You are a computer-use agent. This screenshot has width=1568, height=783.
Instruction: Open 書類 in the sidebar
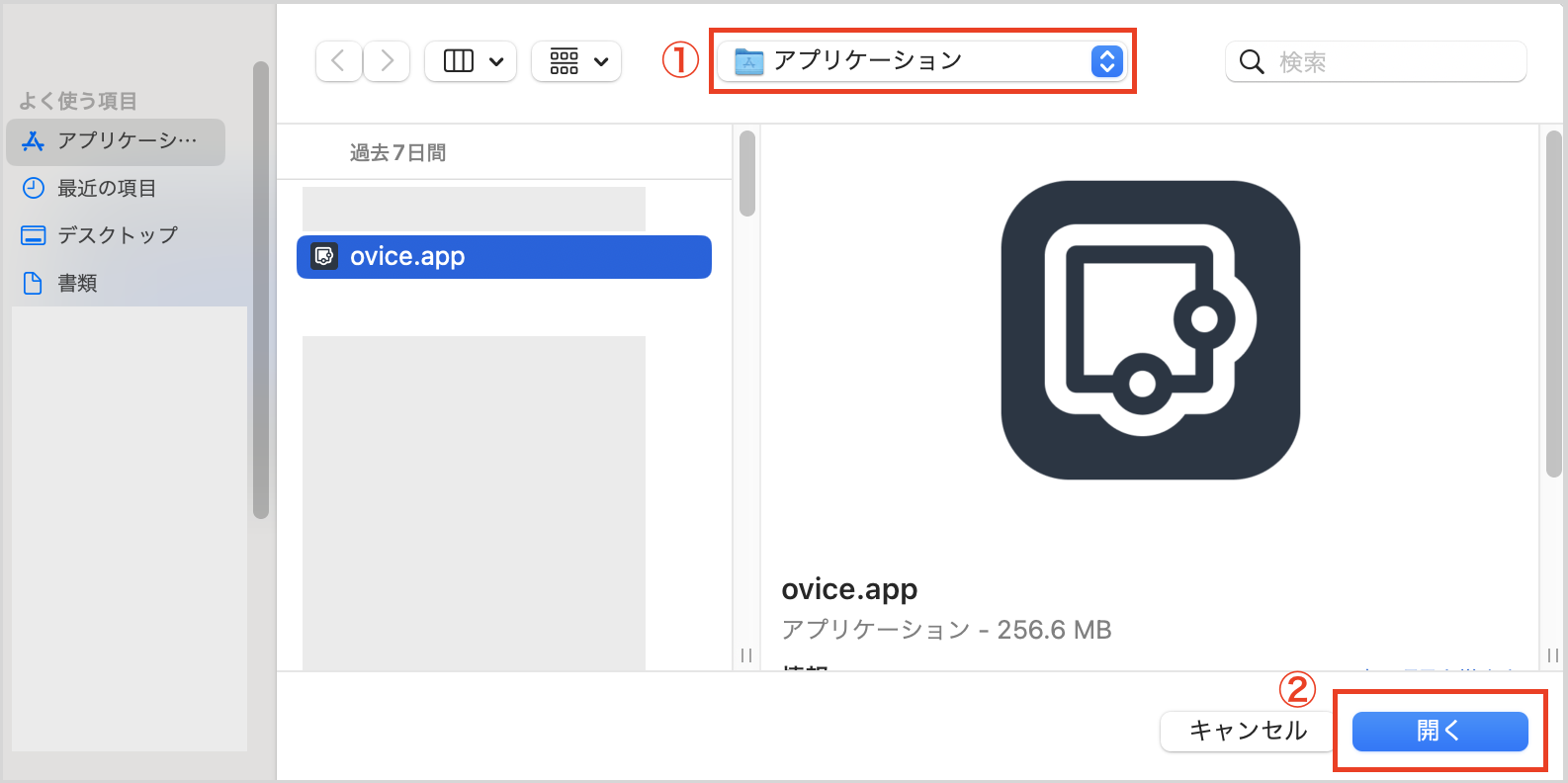click(116, 283)
